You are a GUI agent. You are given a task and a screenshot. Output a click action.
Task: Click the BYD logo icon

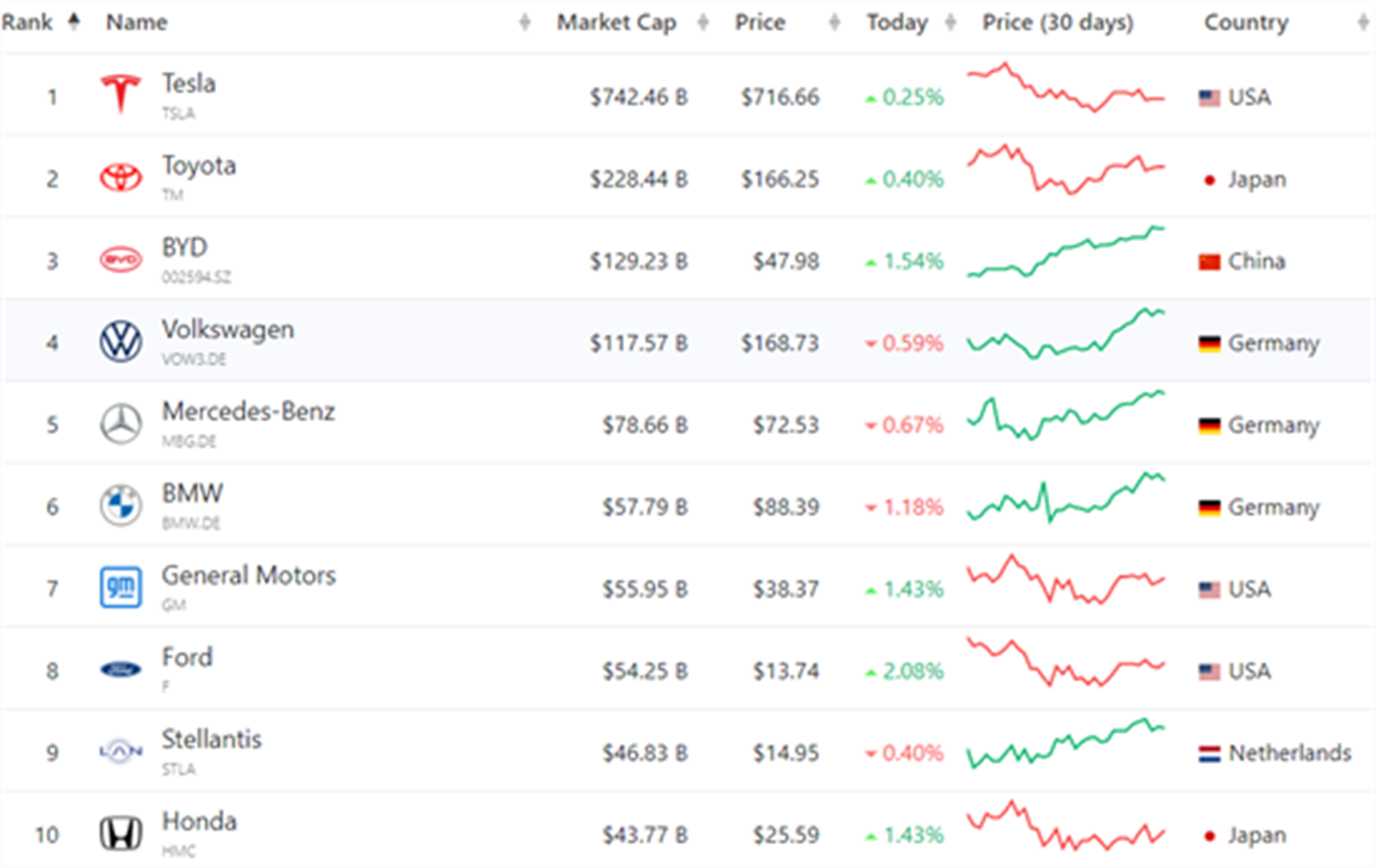tap(121, 259)
